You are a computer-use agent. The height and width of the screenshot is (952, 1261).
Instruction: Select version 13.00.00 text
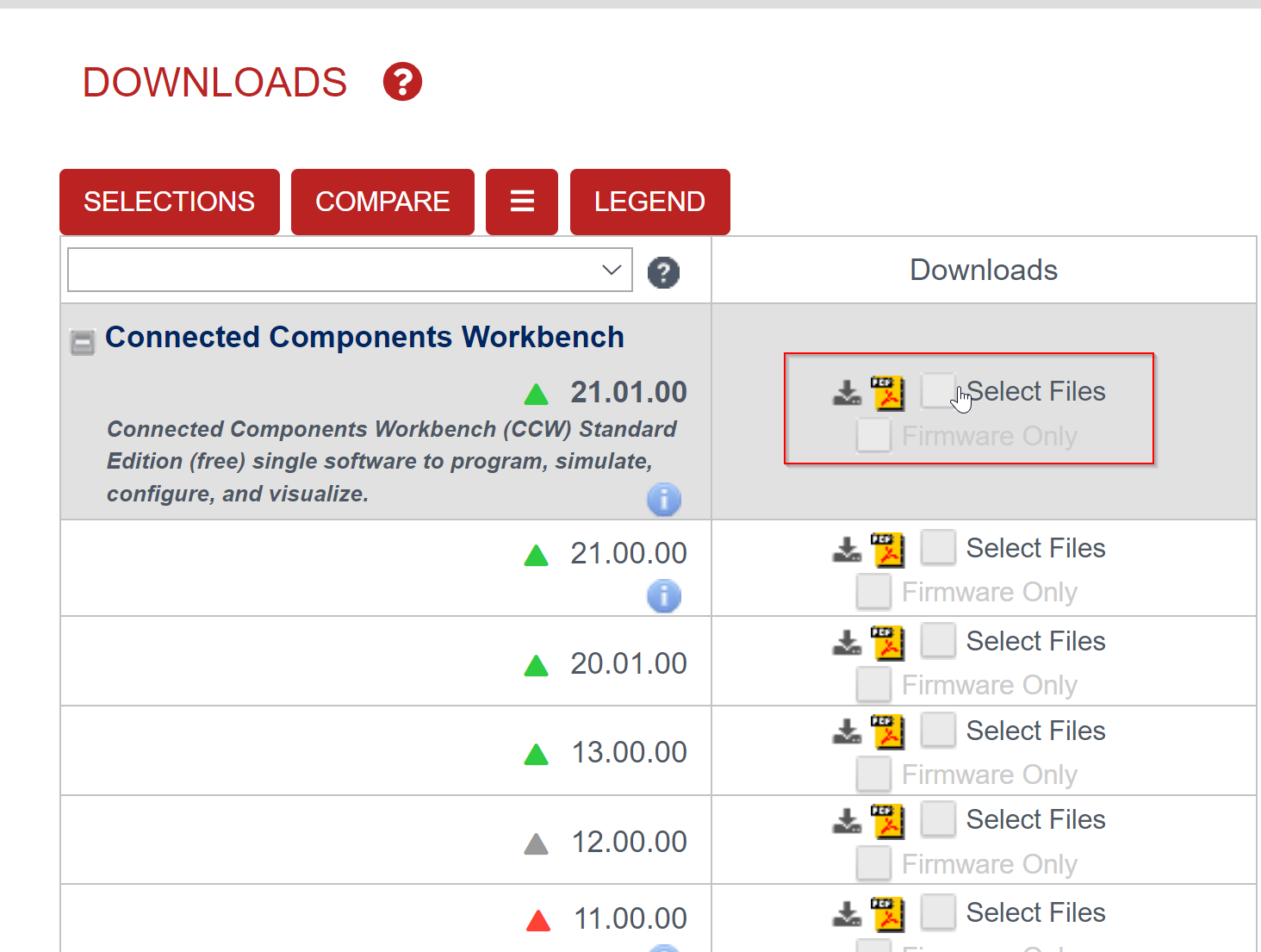pos(630,752)
